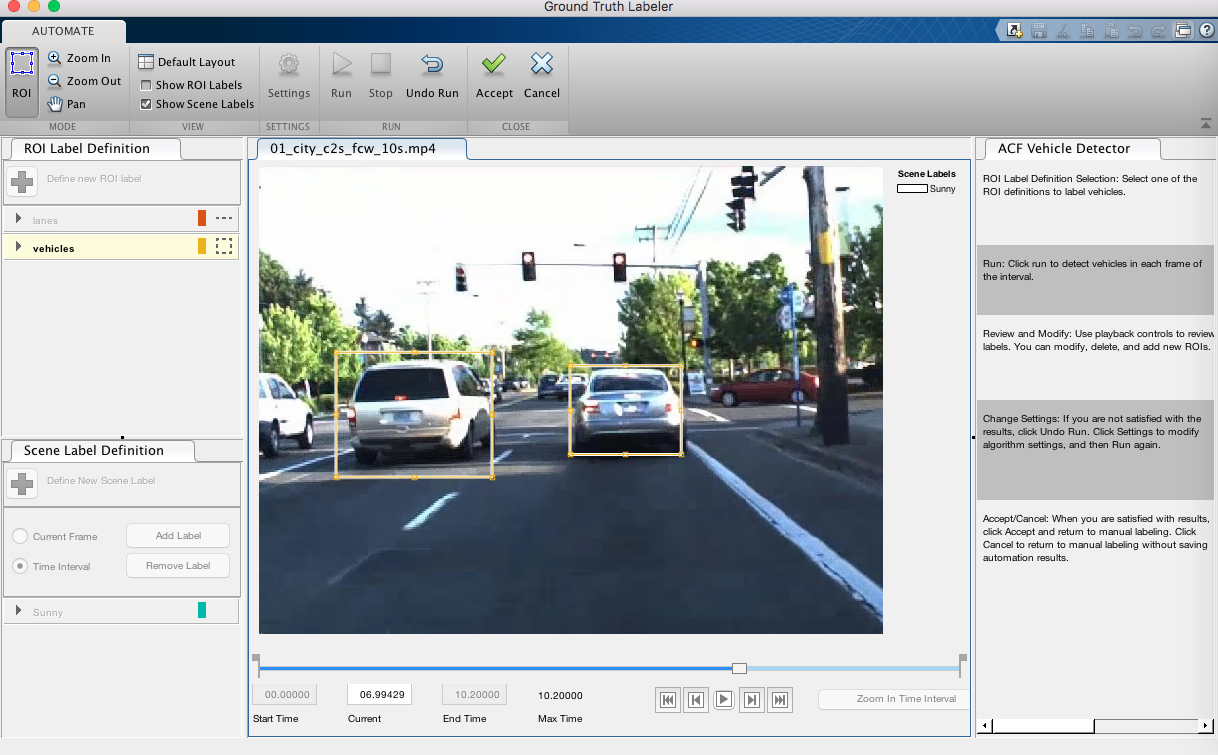1218x755 pixels.
Task: Select the Pan hand tool
Action: click(55, 104)
